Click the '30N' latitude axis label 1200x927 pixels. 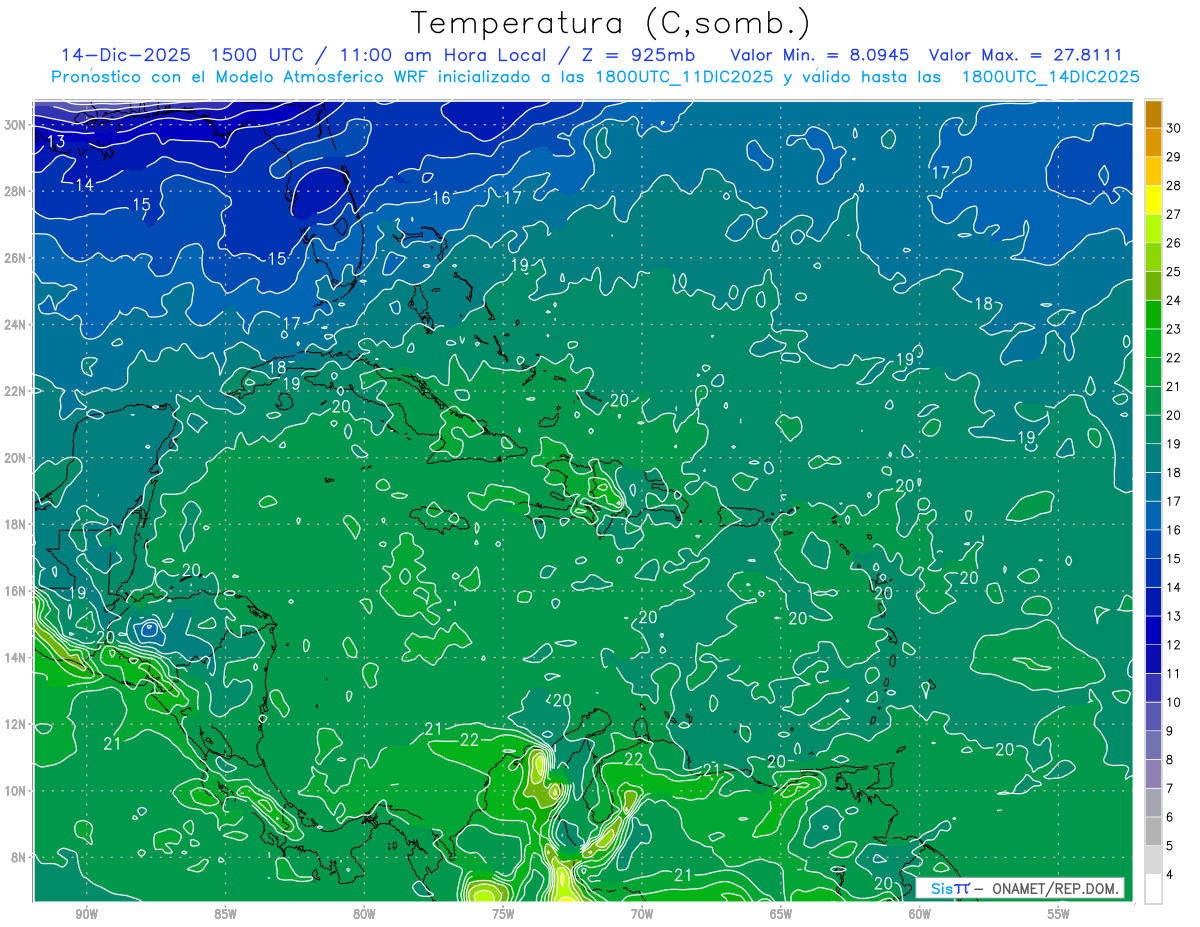[15, 124]
